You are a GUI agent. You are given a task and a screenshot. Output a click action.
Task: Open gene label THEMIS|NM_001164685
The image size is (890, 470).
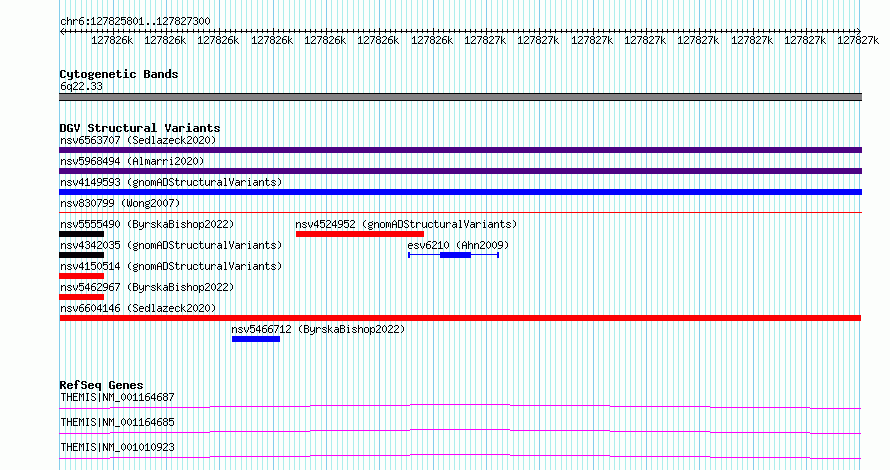117,422
